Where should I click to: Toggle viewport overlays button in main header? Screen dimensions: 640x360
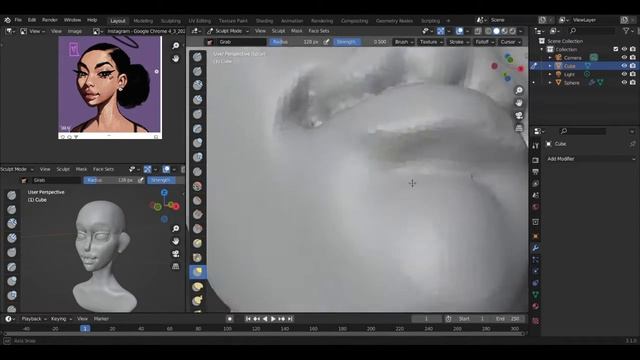coord(459,31)
